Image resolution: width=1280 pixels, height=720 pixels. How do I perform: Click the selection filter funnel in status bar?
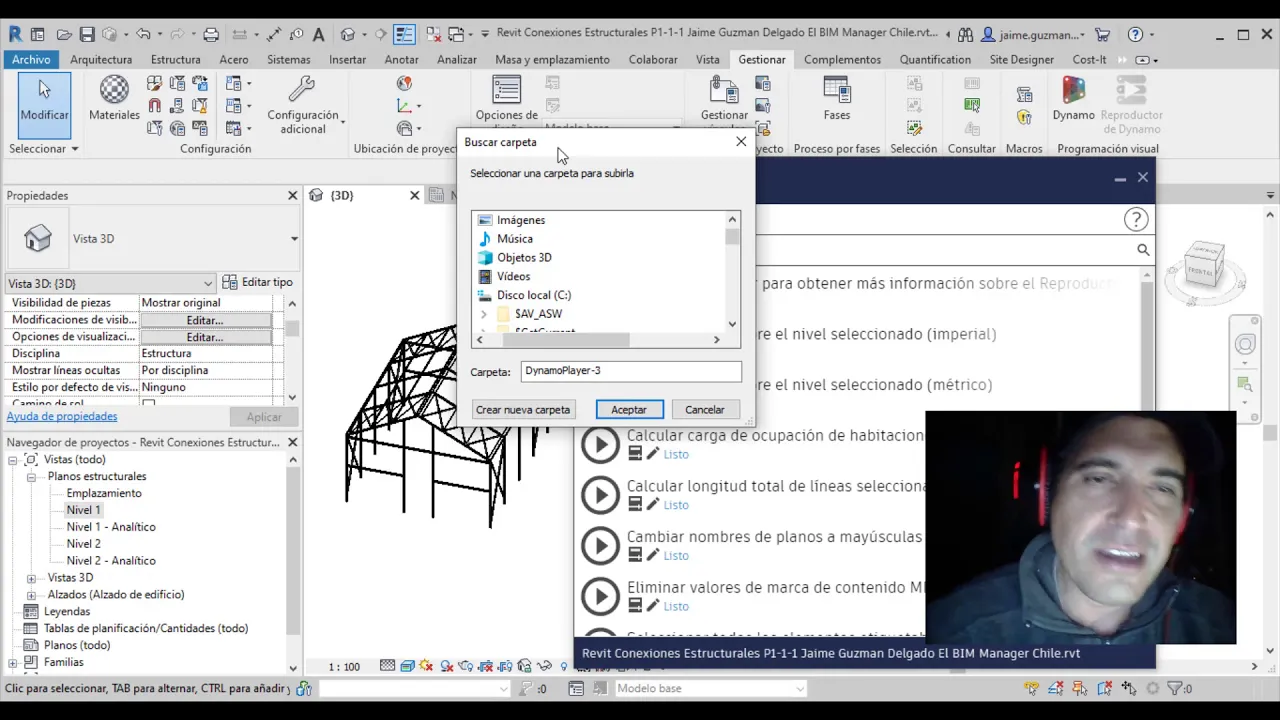(x=1175, y=688)
